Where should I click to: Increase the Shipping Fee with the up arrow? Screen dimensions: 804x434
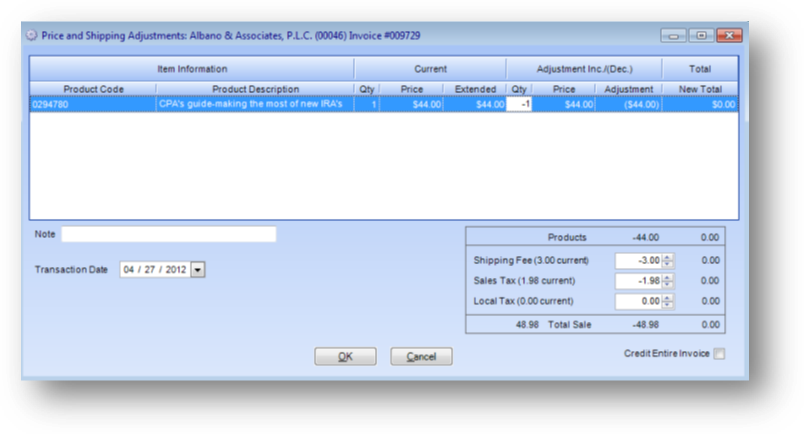click(668, 257)
